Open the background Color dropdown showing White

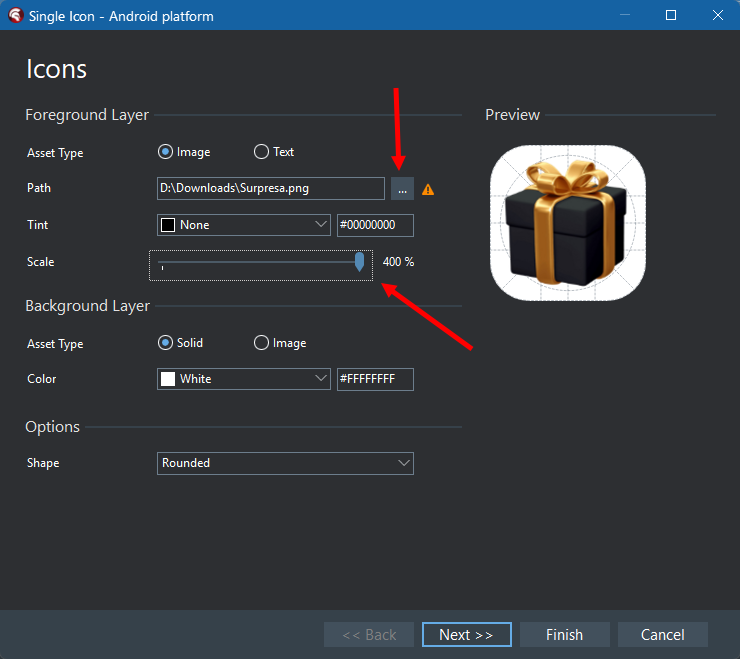point(244,379)
